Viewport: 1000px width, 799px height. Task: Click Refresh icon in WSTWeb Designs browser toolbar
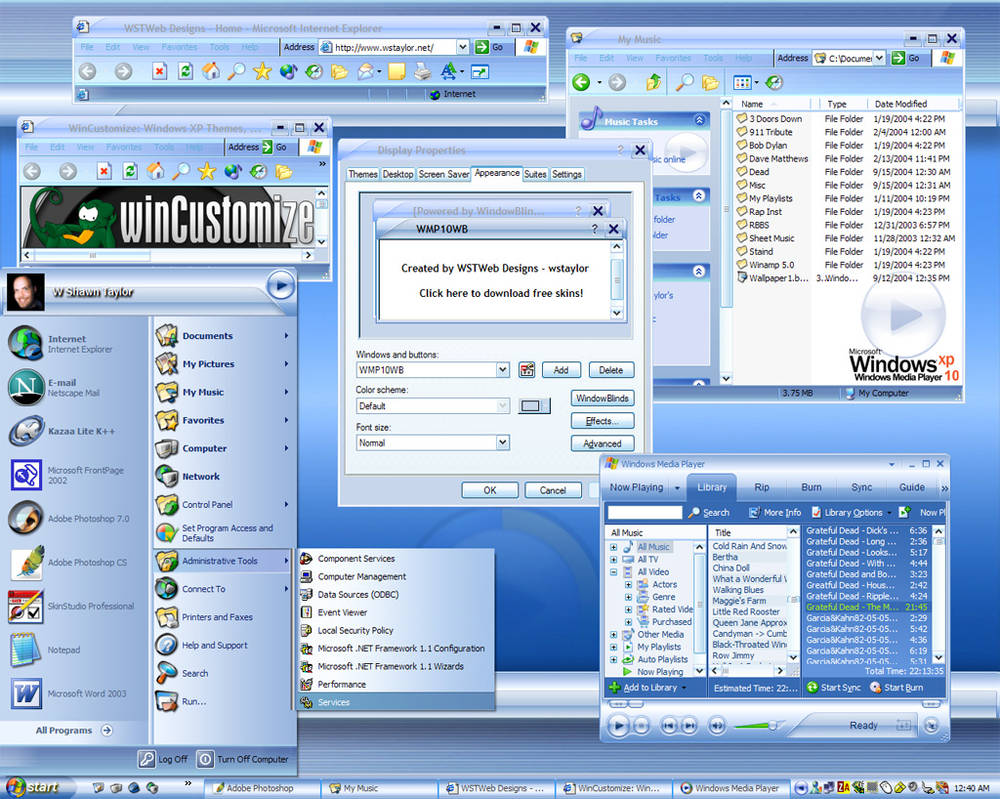(186, 71)
